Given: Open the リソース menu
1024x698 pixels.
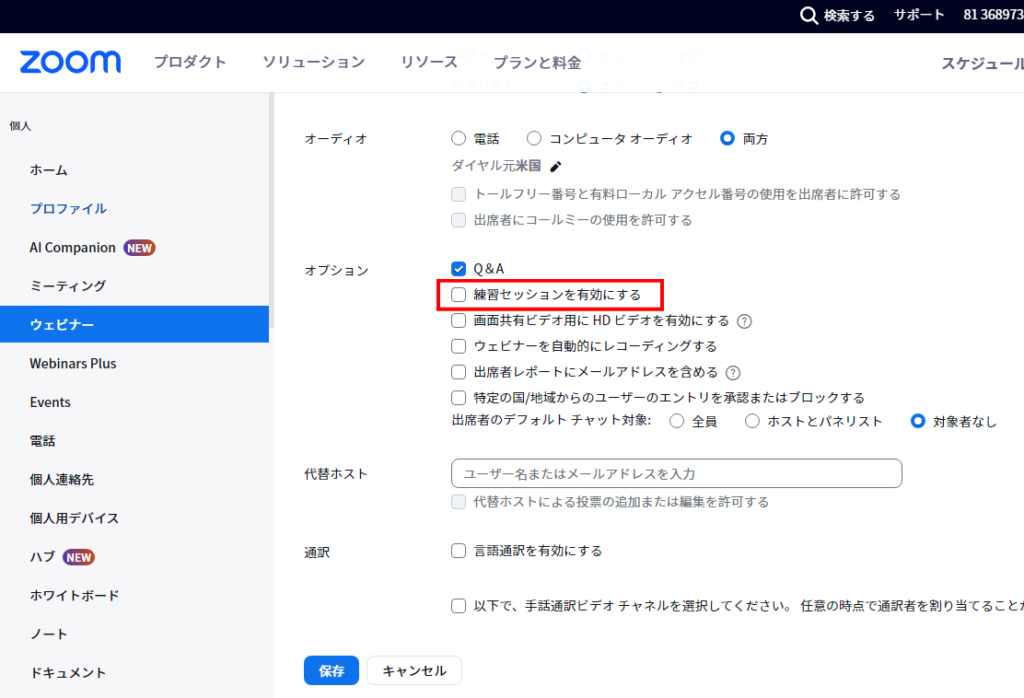Looking at the screenshot, I should coord(429,62).
